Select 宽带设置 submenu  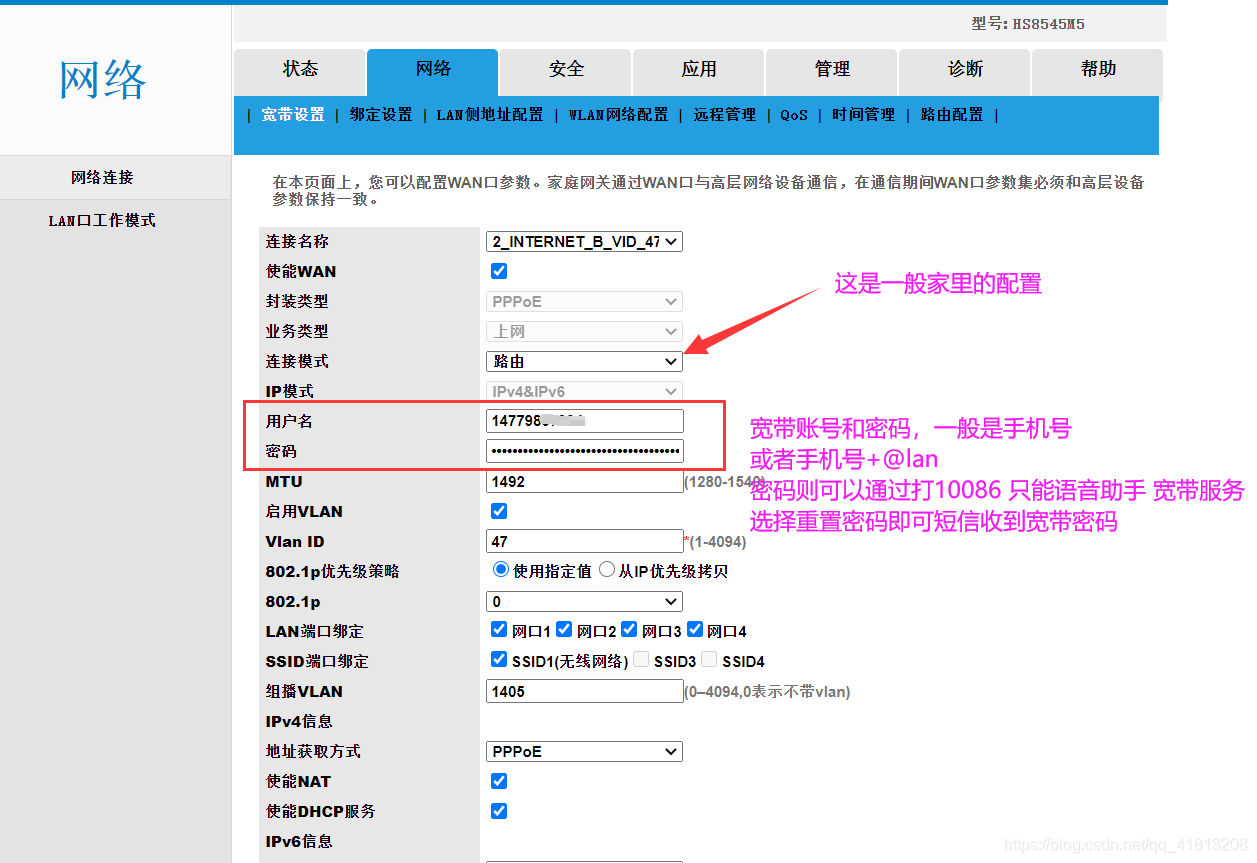tap(293, 115)
